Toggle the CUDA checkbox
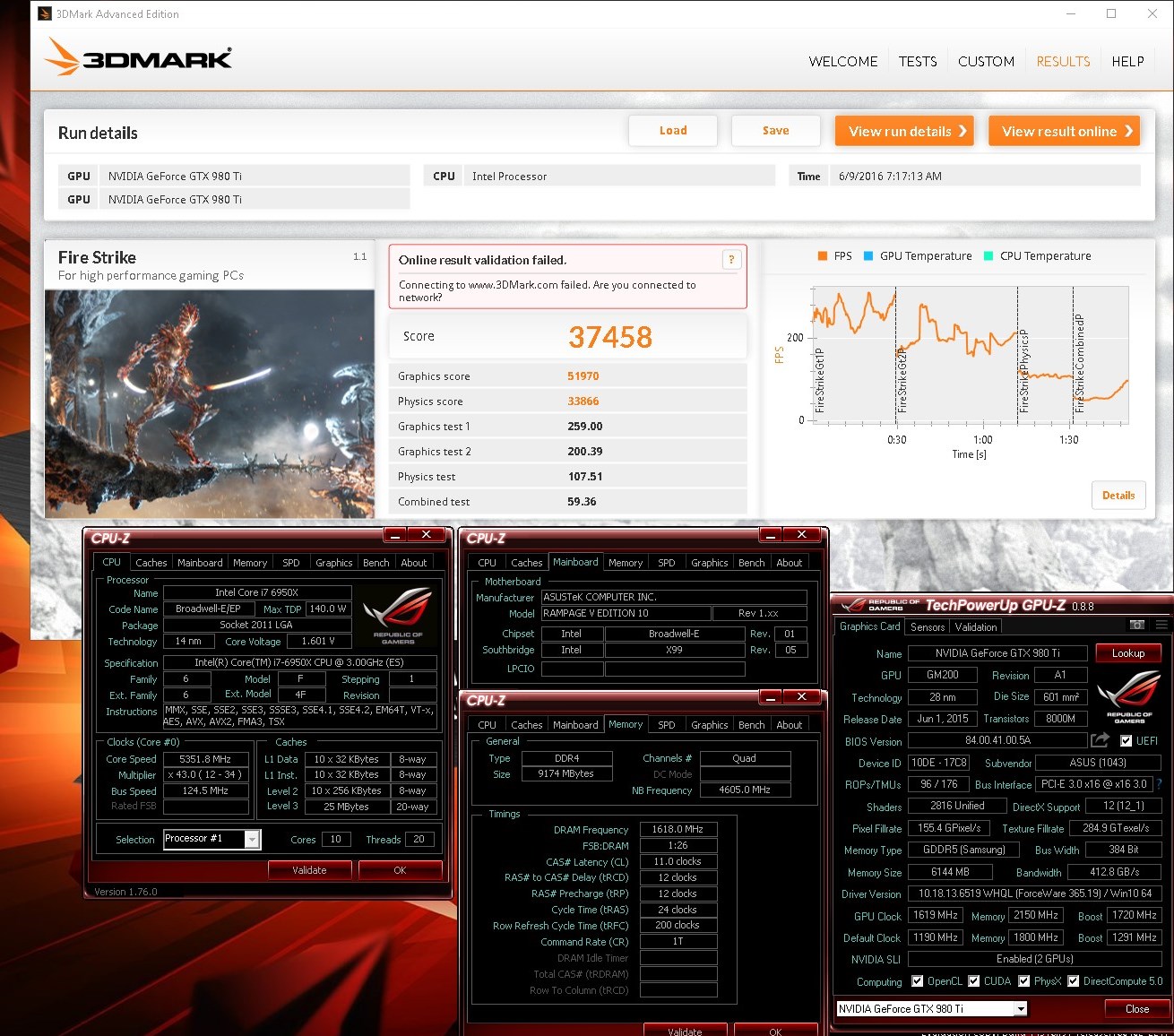The image size is (1174, 1036). [x=973, y=981]
